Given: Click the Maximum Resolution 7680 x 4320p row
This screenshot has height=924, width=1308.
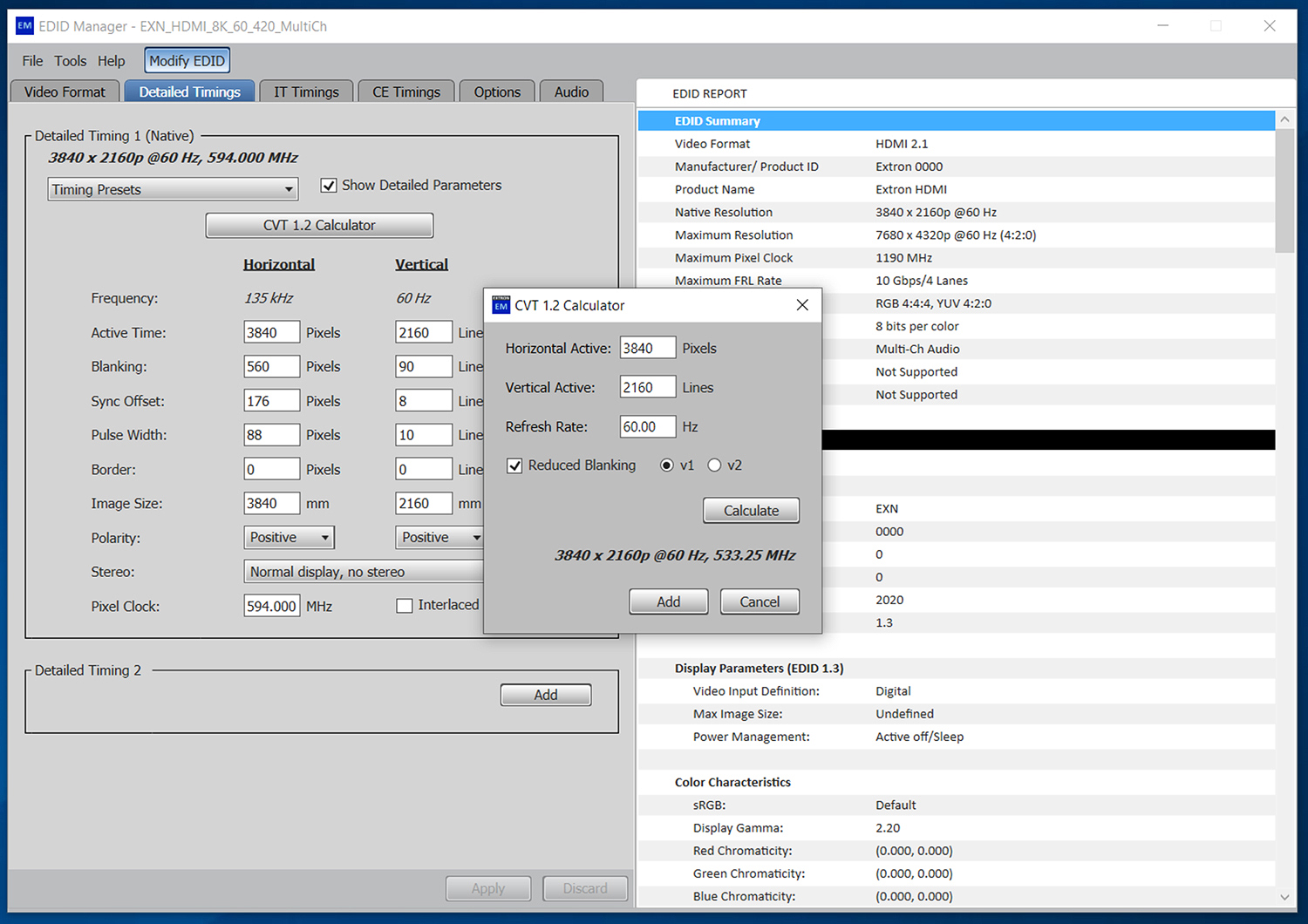Looking at the screenshot, I should click(957, 235).
